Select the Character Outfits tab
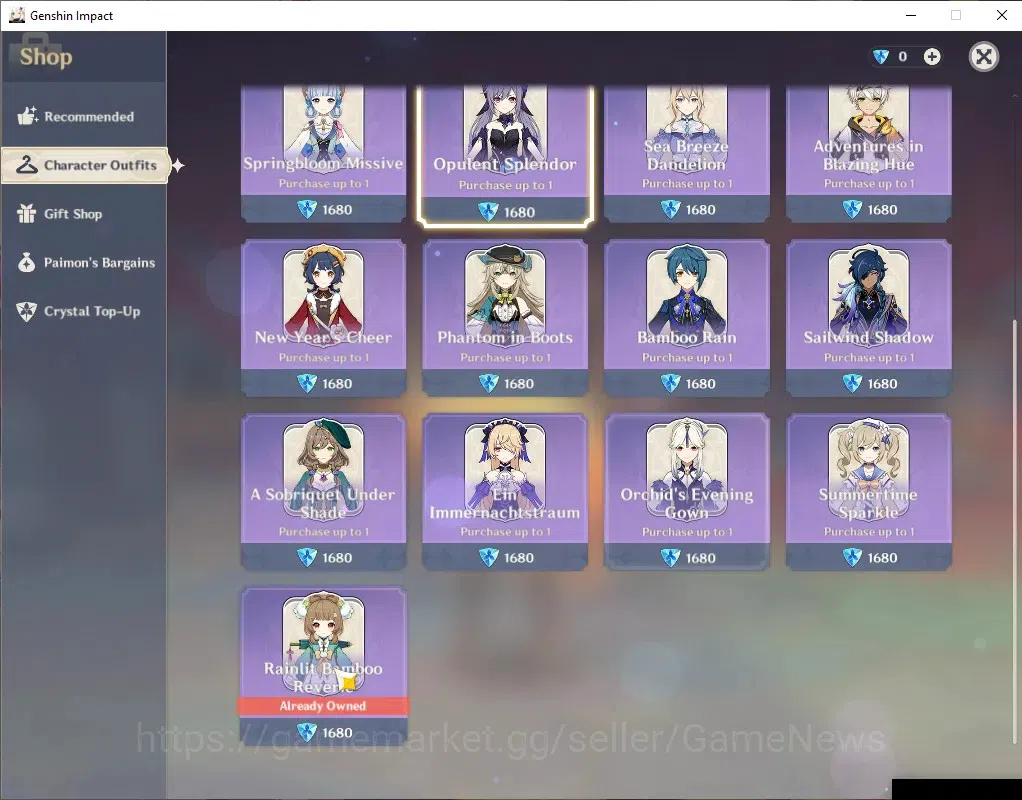The height and width of the screenshot is (800, 1022). click(85, 166)
